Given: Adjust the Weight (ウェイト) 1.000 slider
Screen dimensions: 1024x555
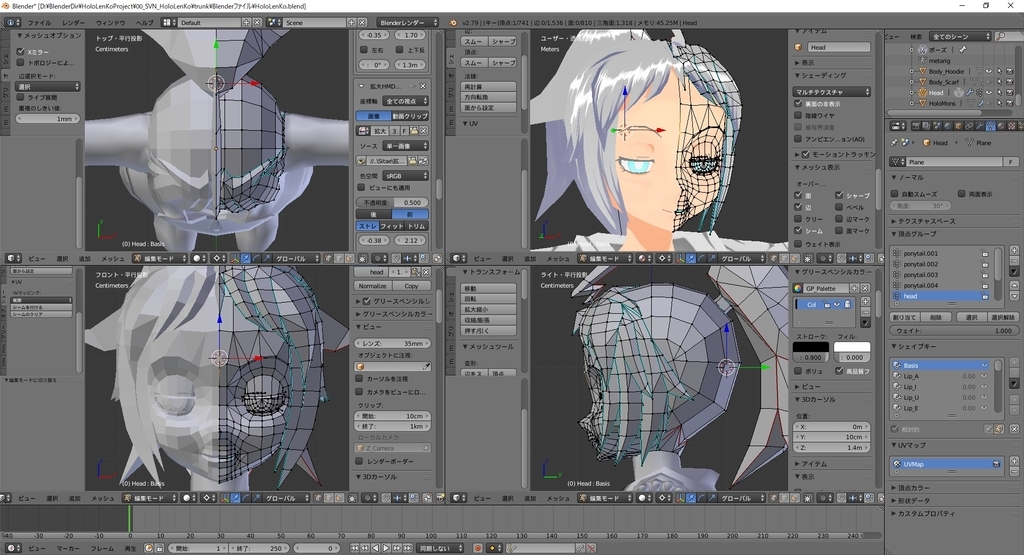Looking at the screenshot, I should pos(953,331).
